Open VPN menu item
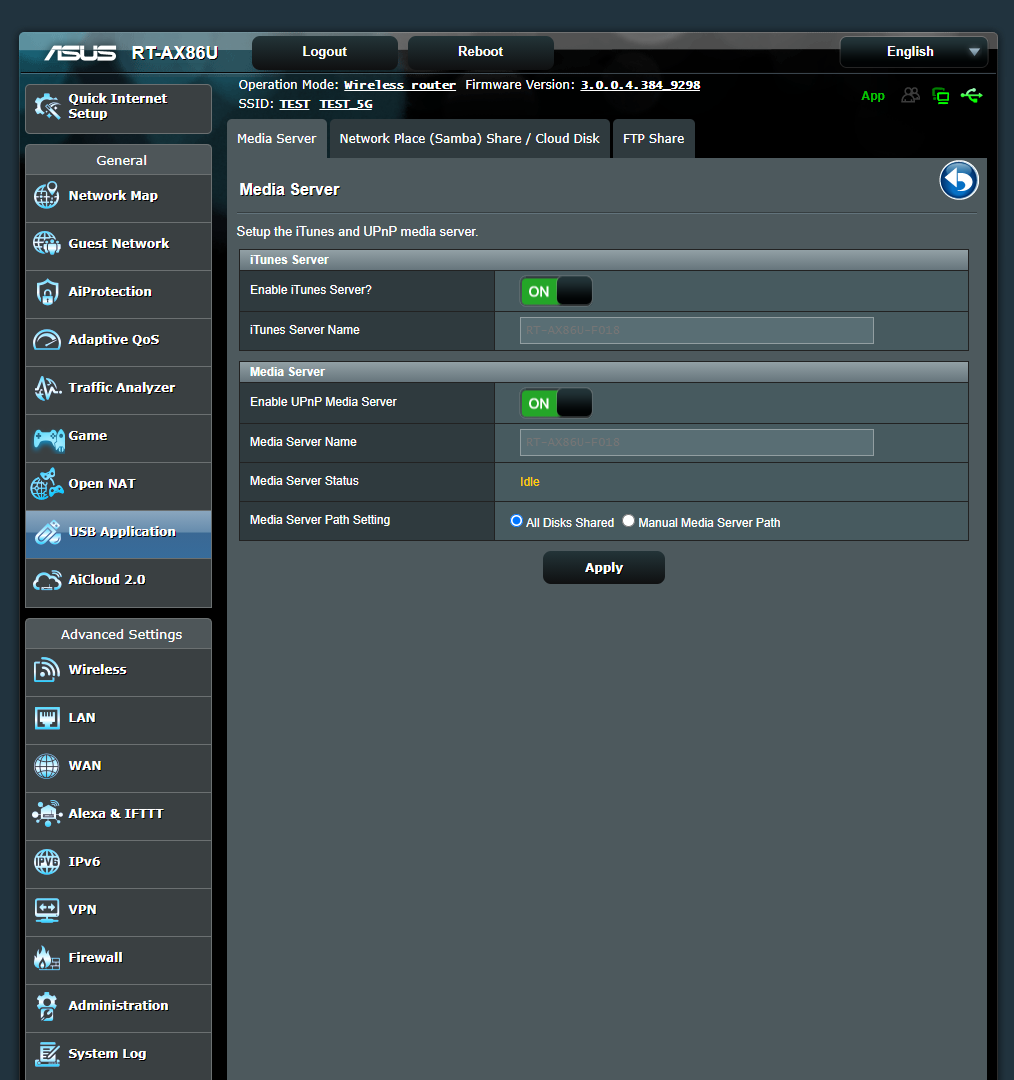Viewport: 1014px width, 1080px height. [x=118, y=912]
